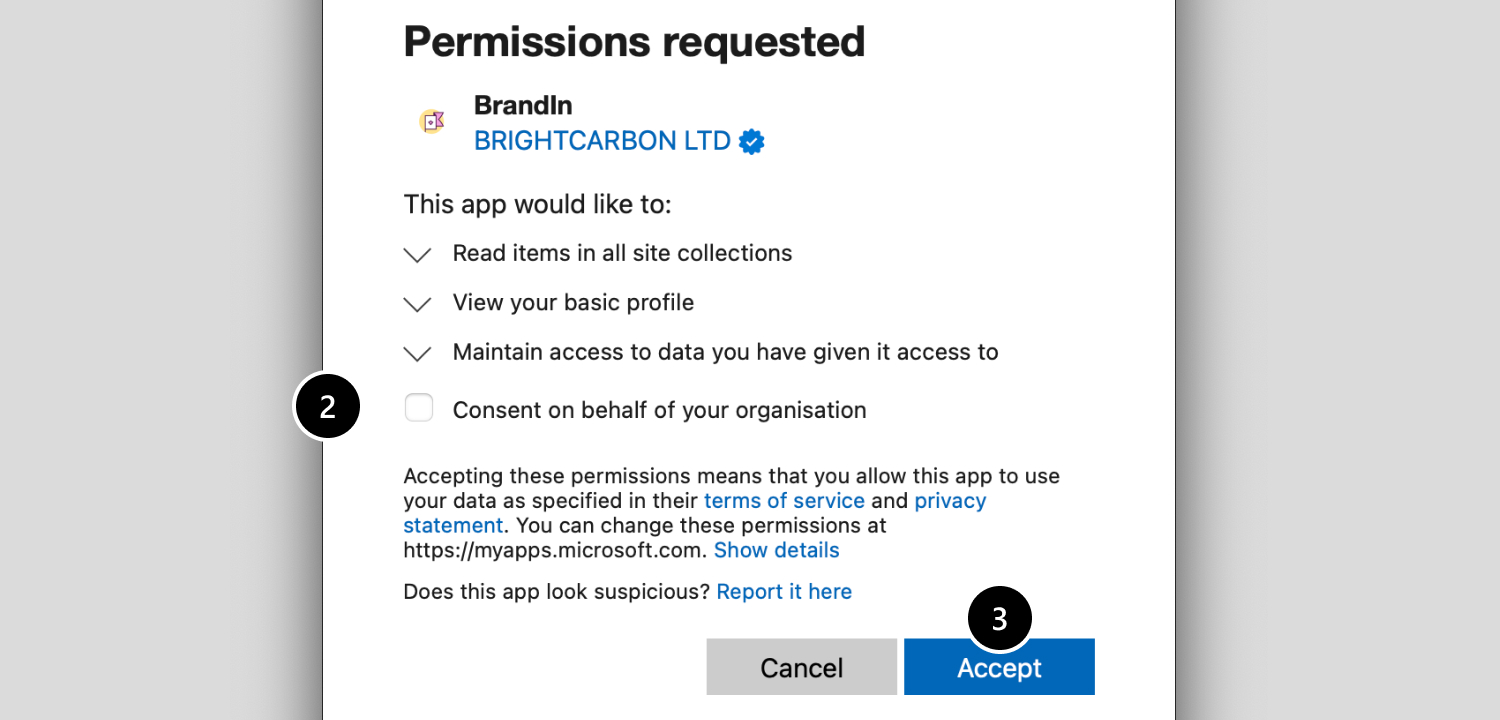Click the numbered step 3 marker
Viewport: 1500px width, 720px height.
click(999, 619)
